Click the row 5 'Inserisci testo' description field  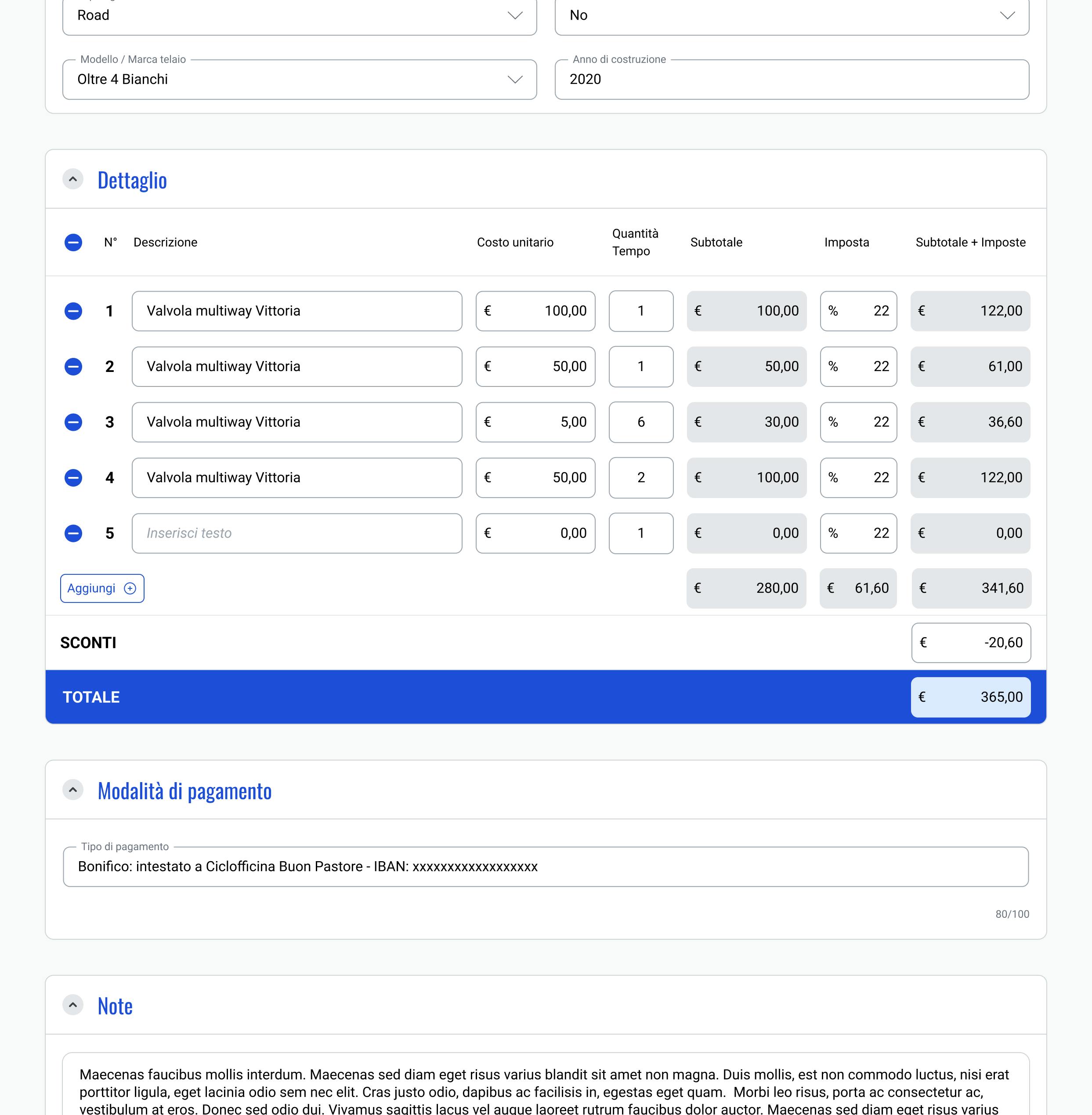pyautogui.click(x=297, y=533)
